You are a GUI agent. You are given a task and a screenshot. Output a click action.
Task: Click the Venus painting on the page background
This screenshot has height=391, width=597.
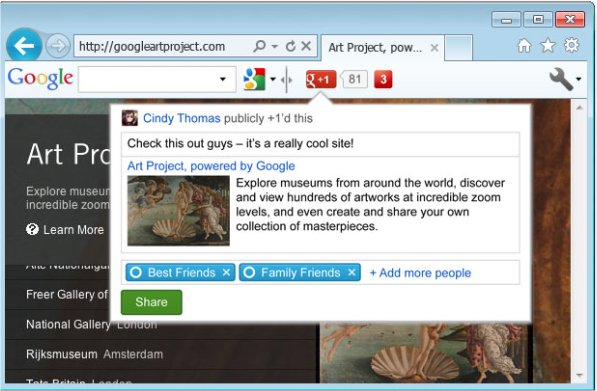point(423,352)
